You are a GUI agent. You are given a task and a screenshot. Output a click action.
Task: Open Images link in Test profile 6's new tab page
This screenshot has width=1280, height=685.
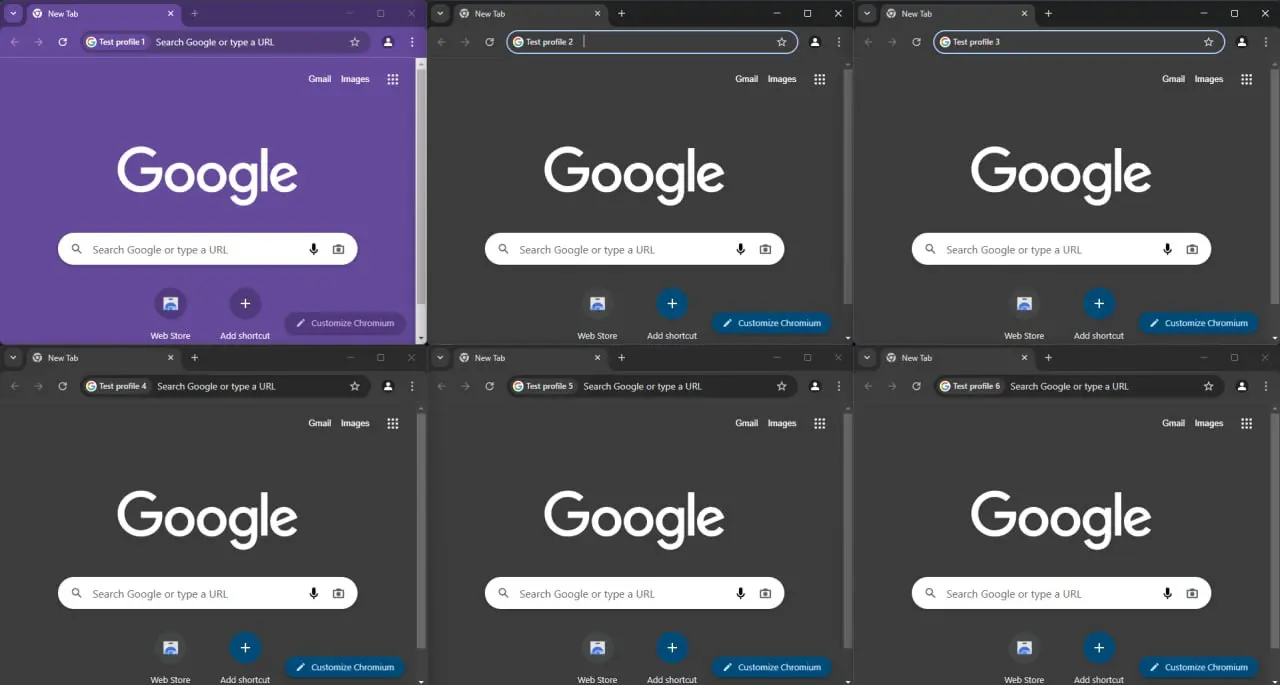click(1208, 423)
